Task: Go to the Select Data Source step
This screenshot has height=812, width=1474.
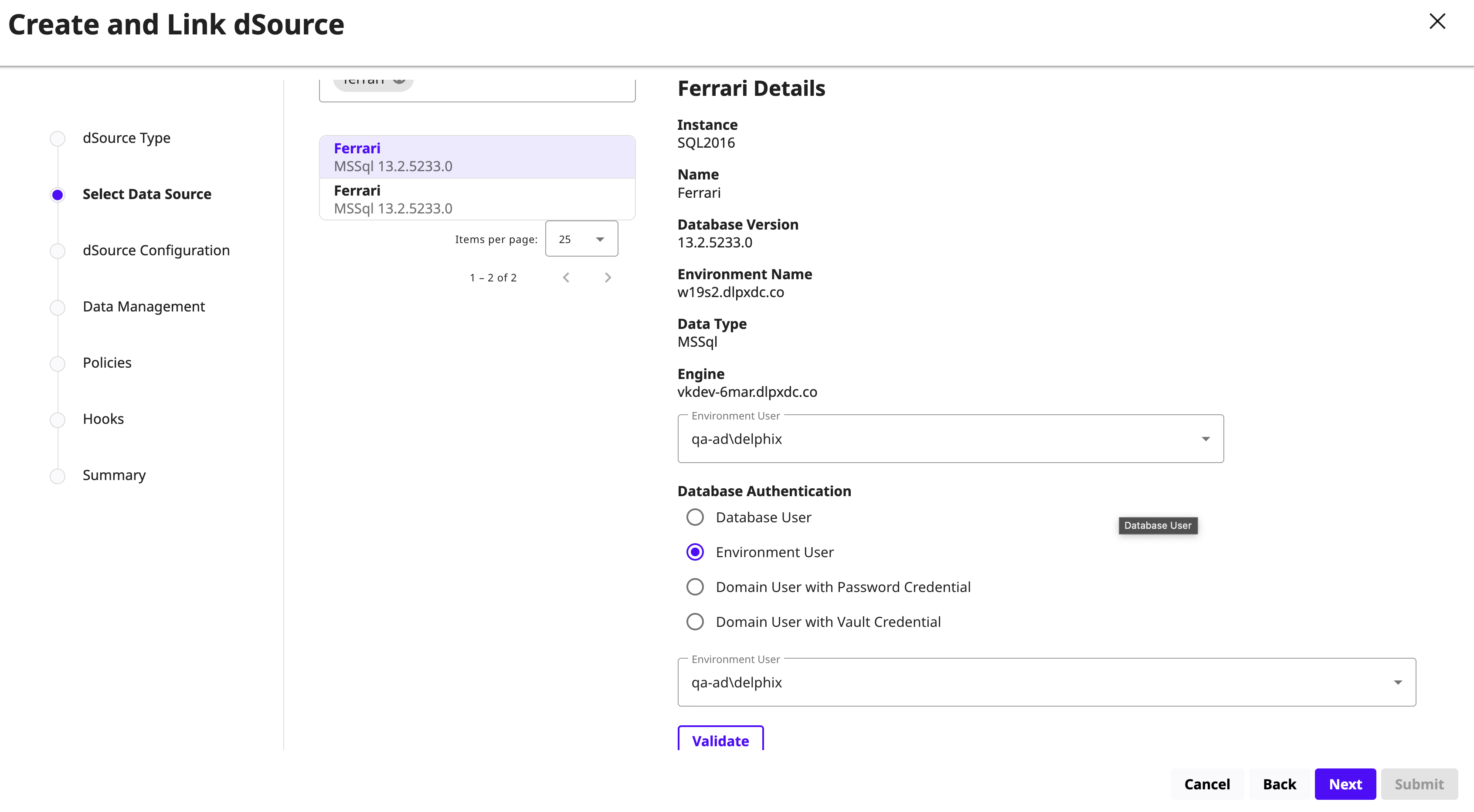Action: [147, 194]
